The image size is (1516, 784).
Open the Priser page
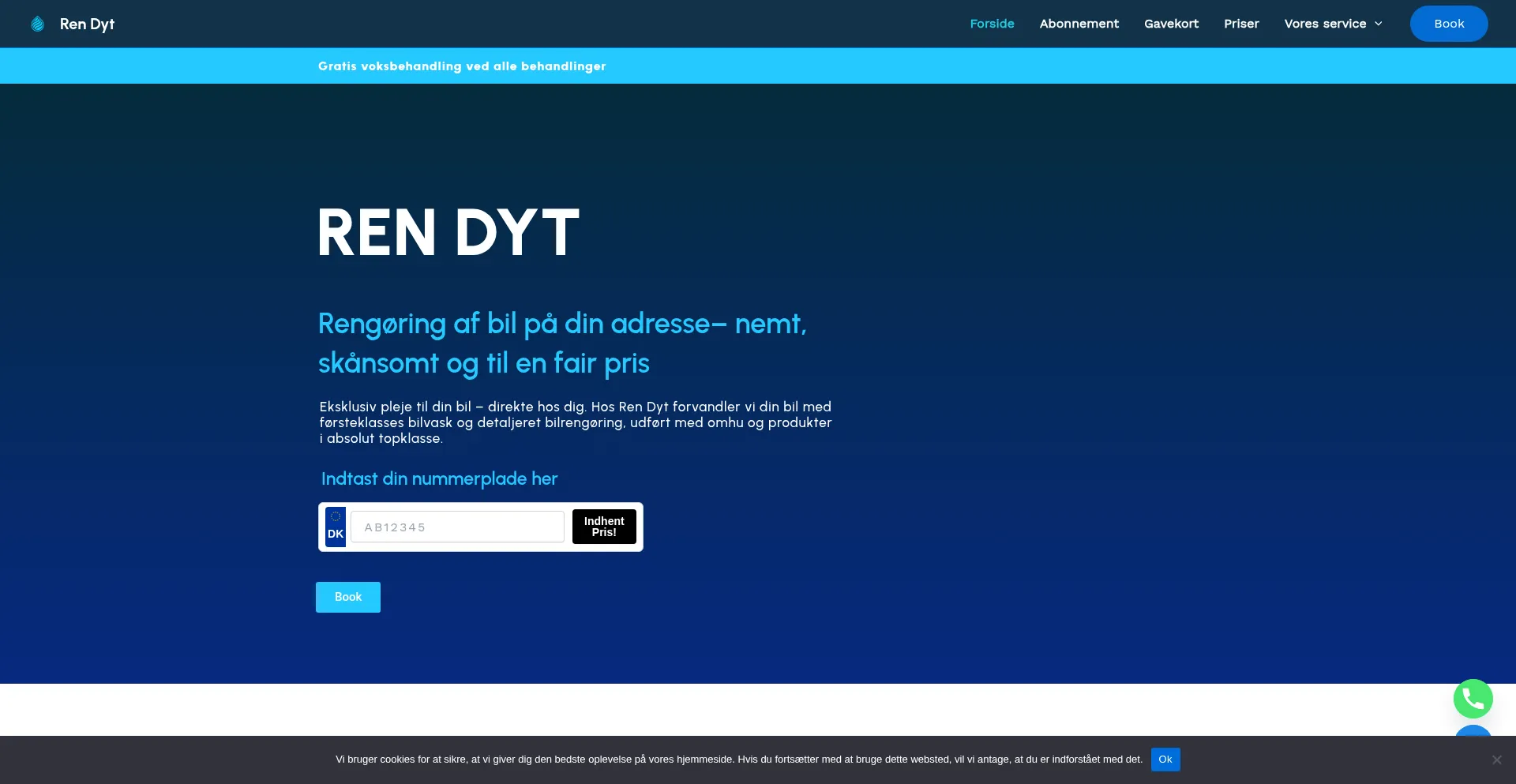pos(1241,24)
